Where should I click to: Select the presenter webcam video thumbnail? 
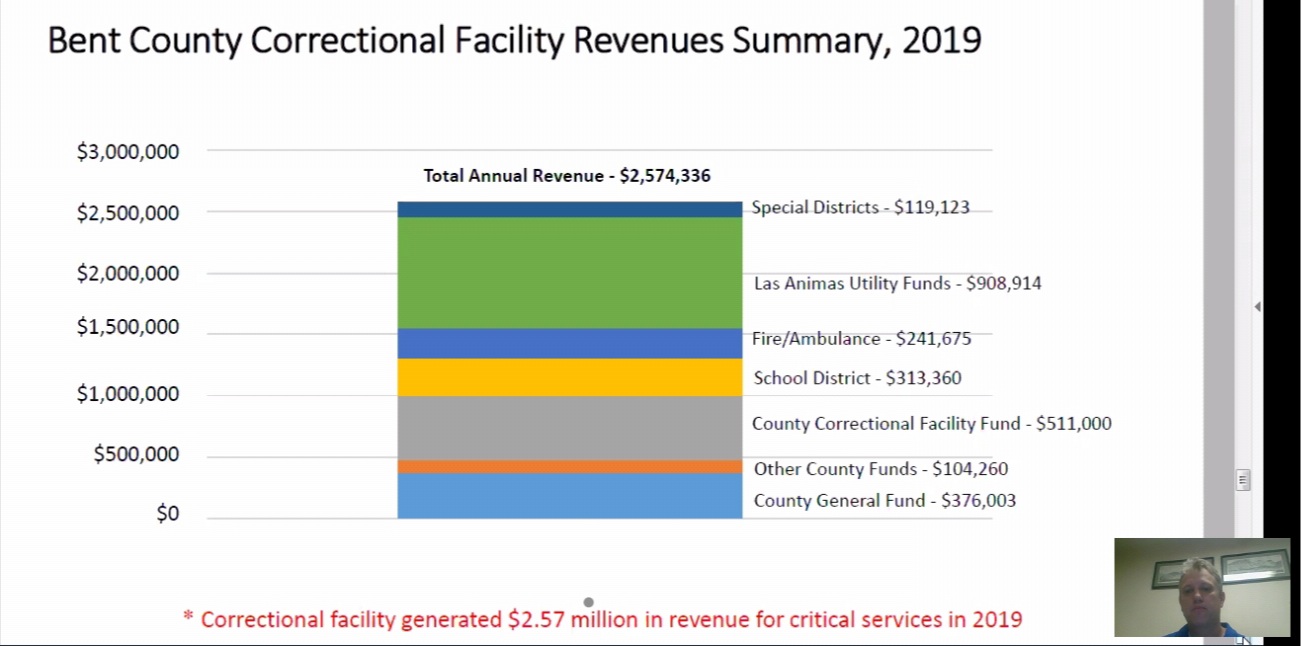(x=1201, y=587)
